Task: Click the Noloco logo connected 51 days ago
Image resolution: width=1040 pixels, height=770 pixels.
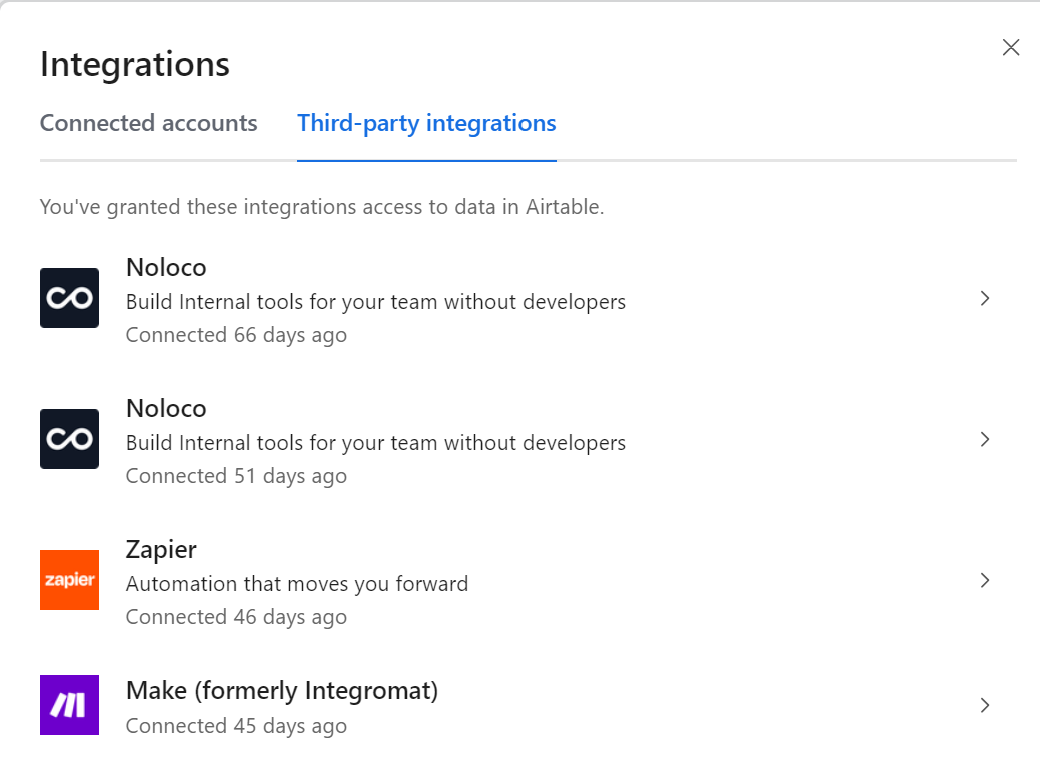Action: [x=69, y=439]
